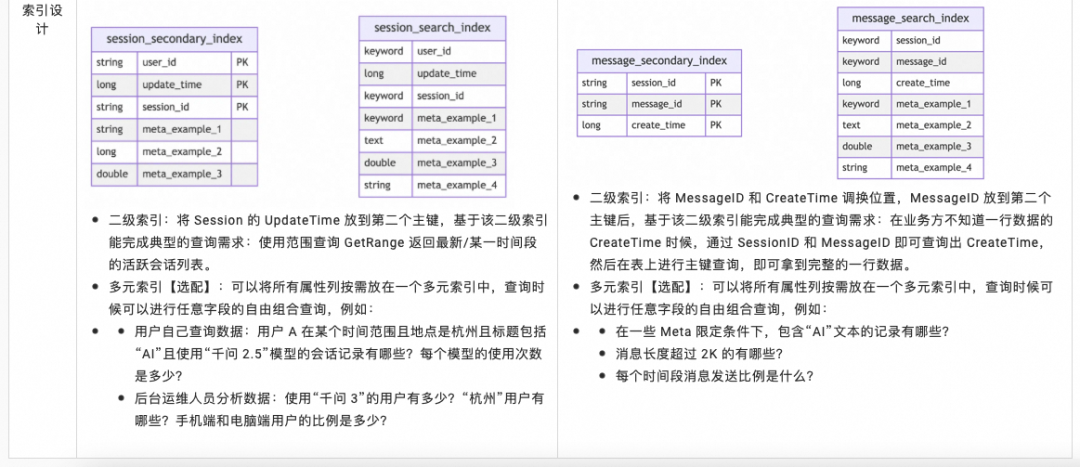Click meta_example_1 in session_search_index table
The height and width of the screenshot is (467, 1080).
pos(457,118)
